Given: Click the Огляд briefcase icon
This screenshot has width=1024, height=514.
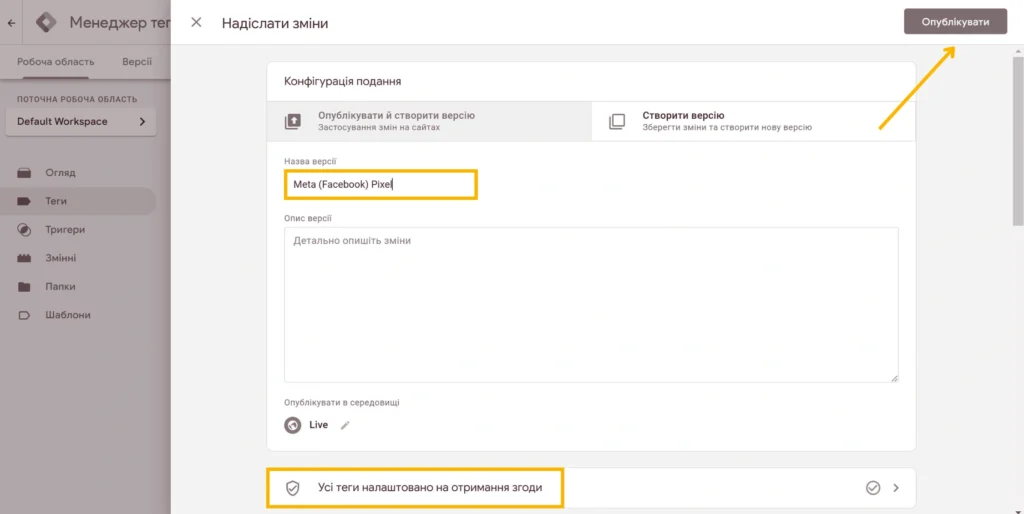Looking at the screenshot, I should click(x=24, y=173).
